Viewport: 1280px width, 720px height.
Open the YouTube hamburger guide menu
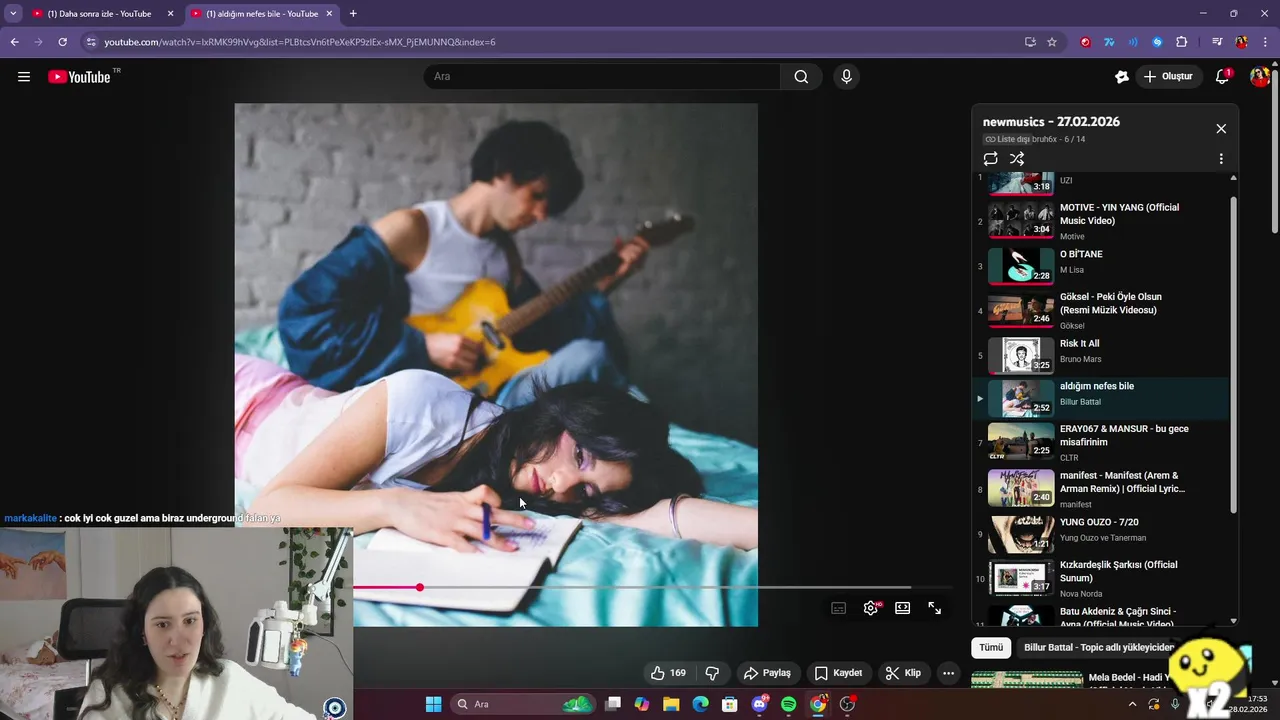pos(24,77)
